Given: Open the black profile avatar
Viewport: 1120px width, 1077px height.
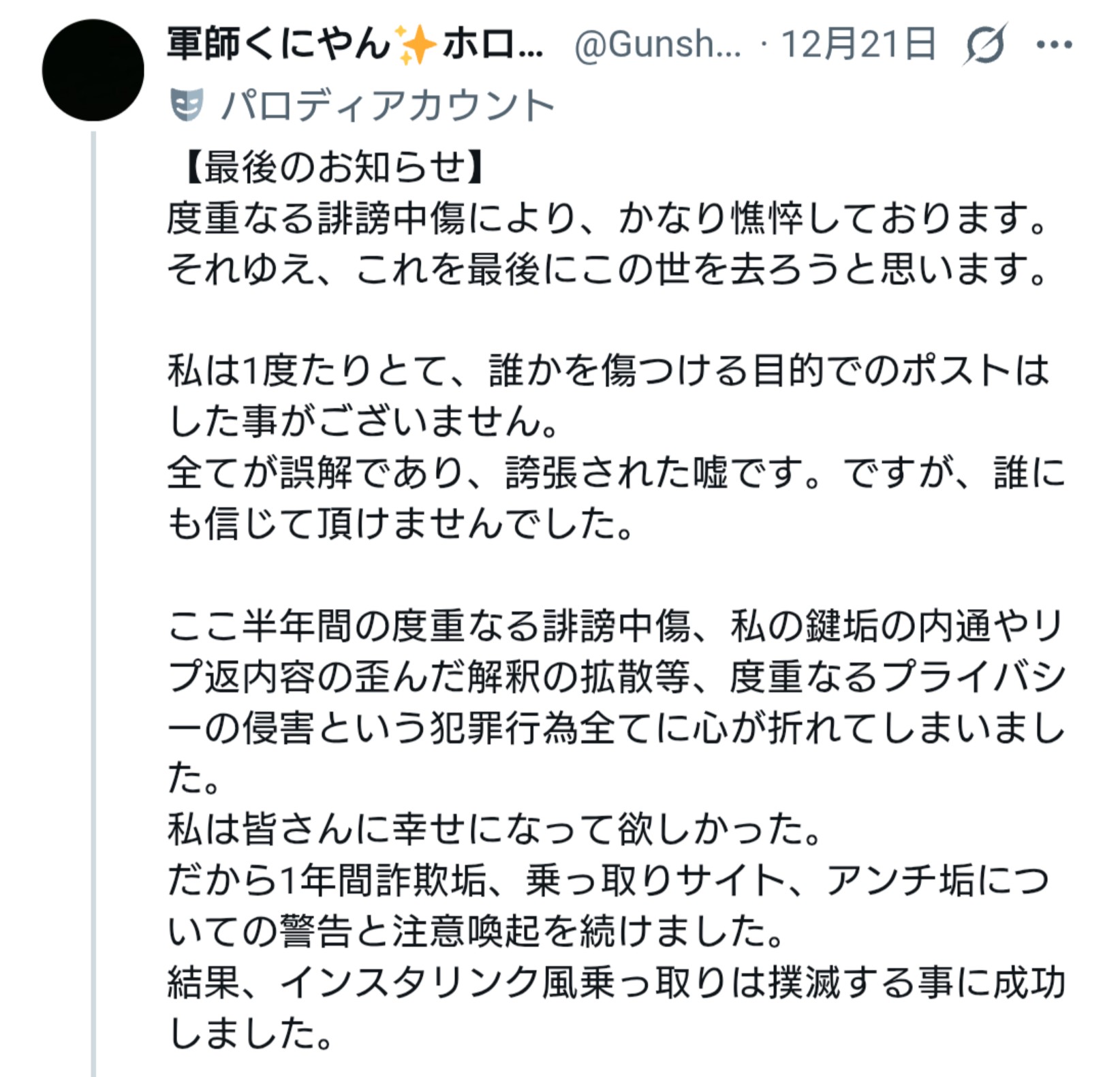Looking at the screenshot, I should tap(93, 70).
